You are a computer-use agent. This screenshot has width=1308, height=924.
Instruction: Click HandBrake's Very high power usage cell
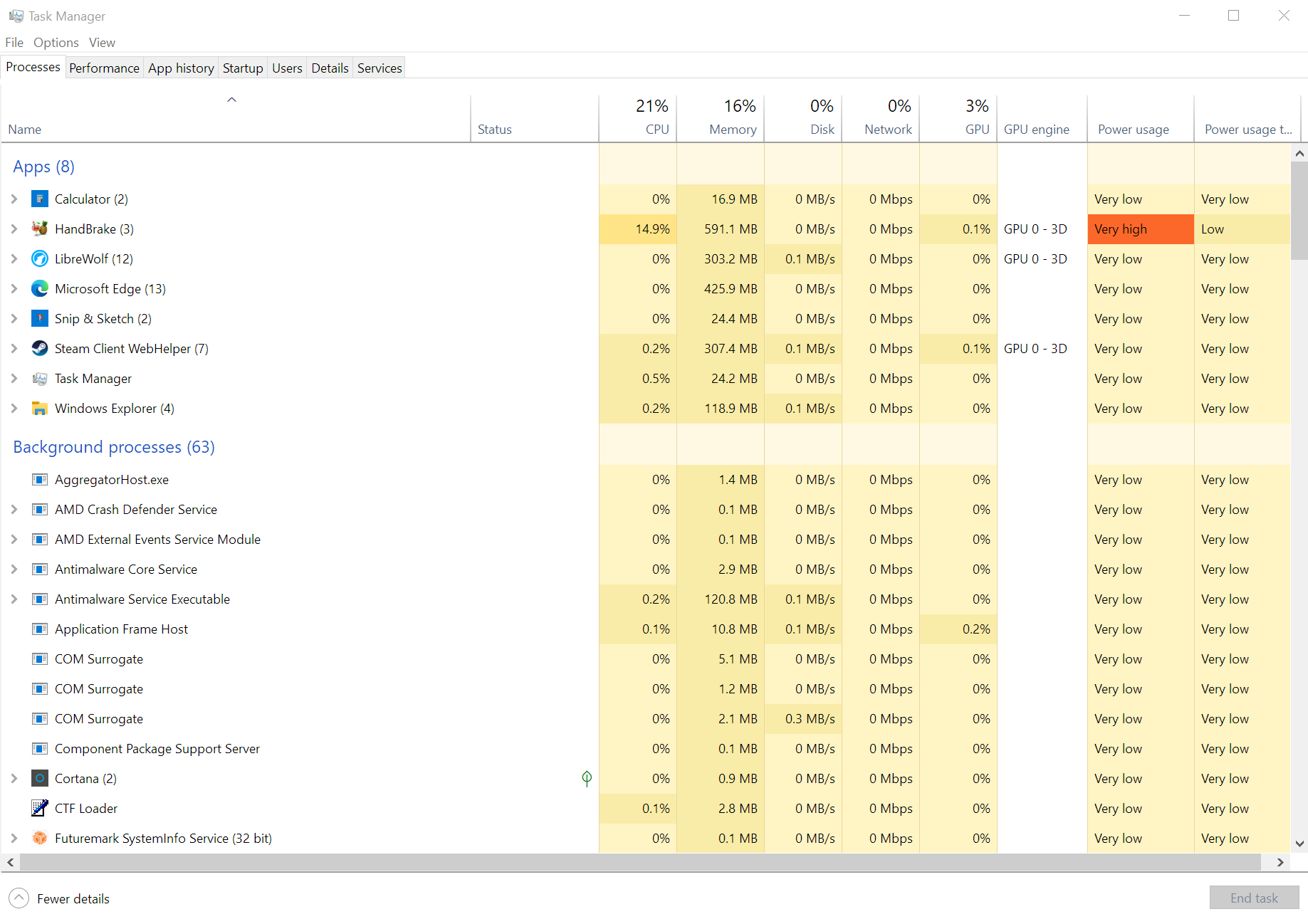coord(1141,229)
